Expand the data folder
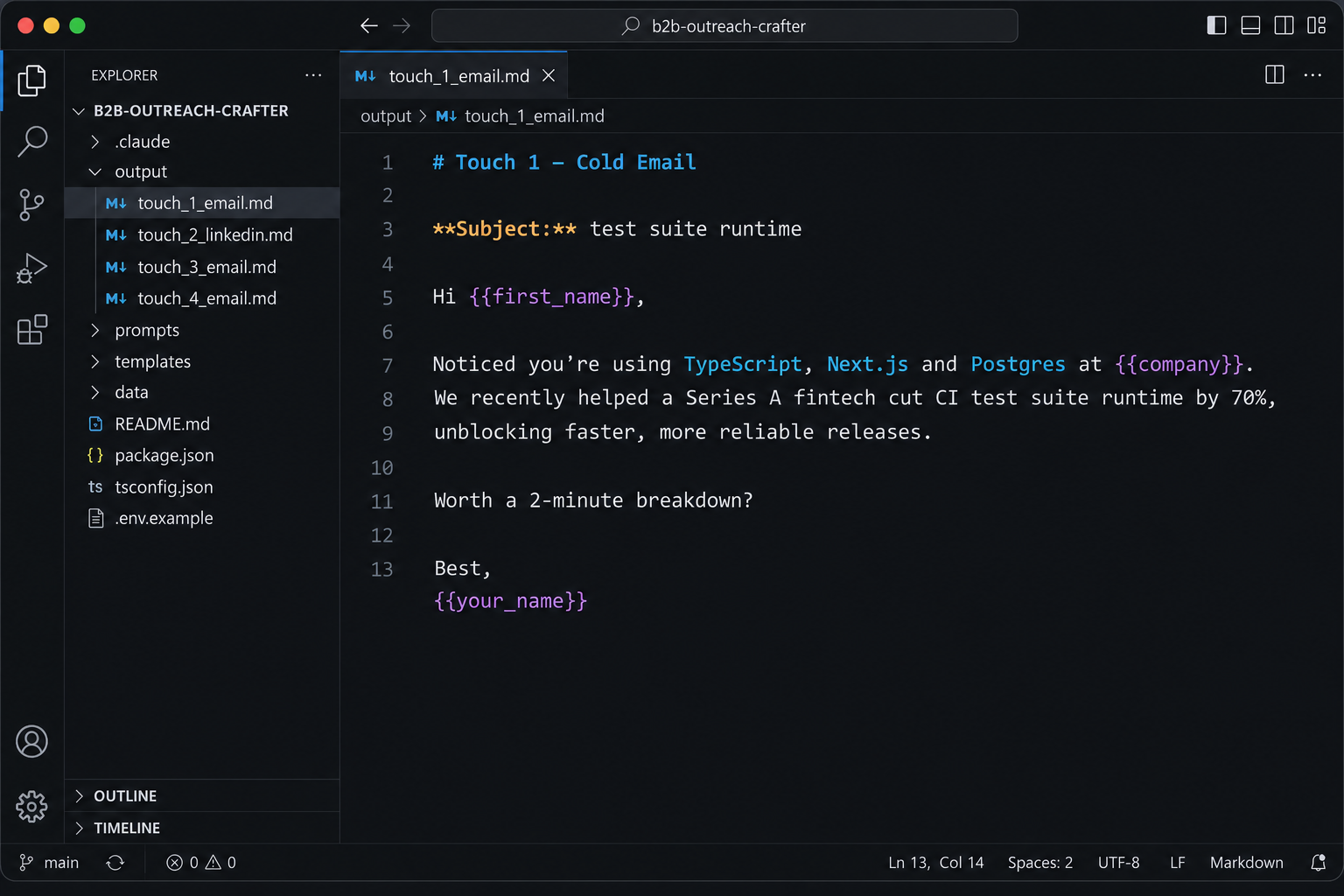Screen dimensions: 1344x896 point(202,393)
